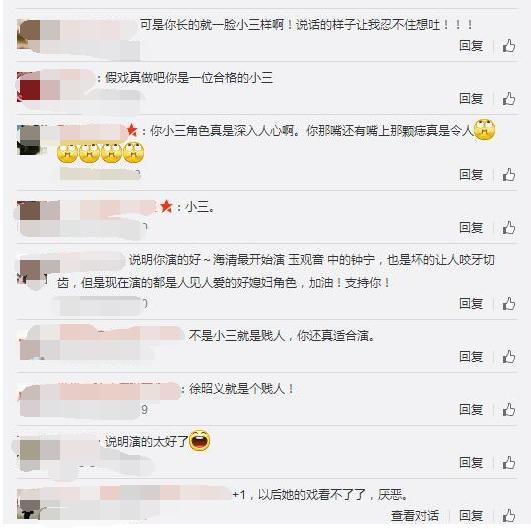Like the comment mentioning 海清 and 玉观音

click(x=509, y=303)
